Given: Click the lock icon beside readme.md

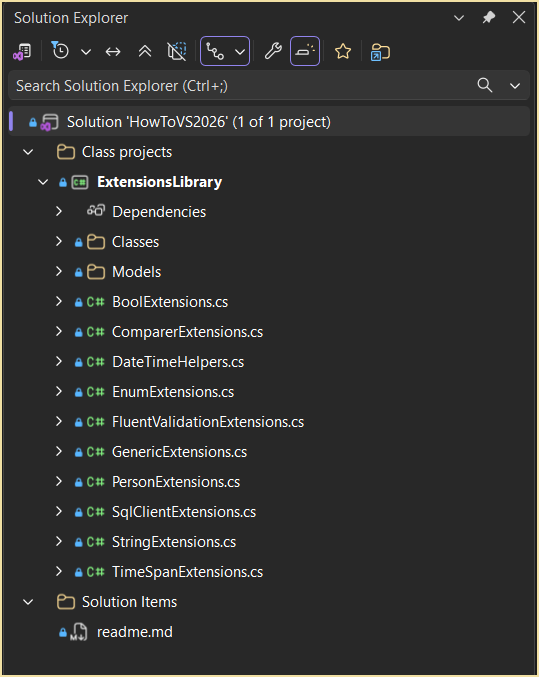Looking at the screenshot, I should [x=63, y=633].
